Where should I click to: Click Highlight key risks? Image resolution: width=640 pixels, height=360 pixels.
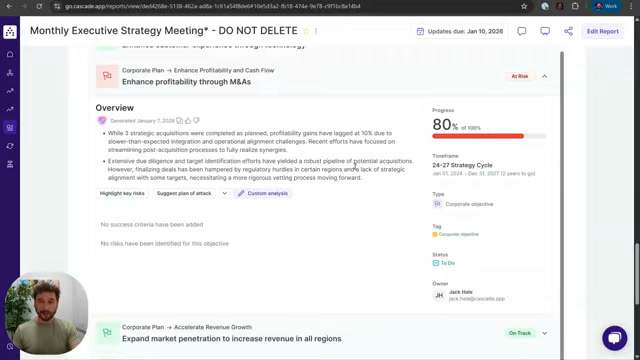tap(122, 193)
